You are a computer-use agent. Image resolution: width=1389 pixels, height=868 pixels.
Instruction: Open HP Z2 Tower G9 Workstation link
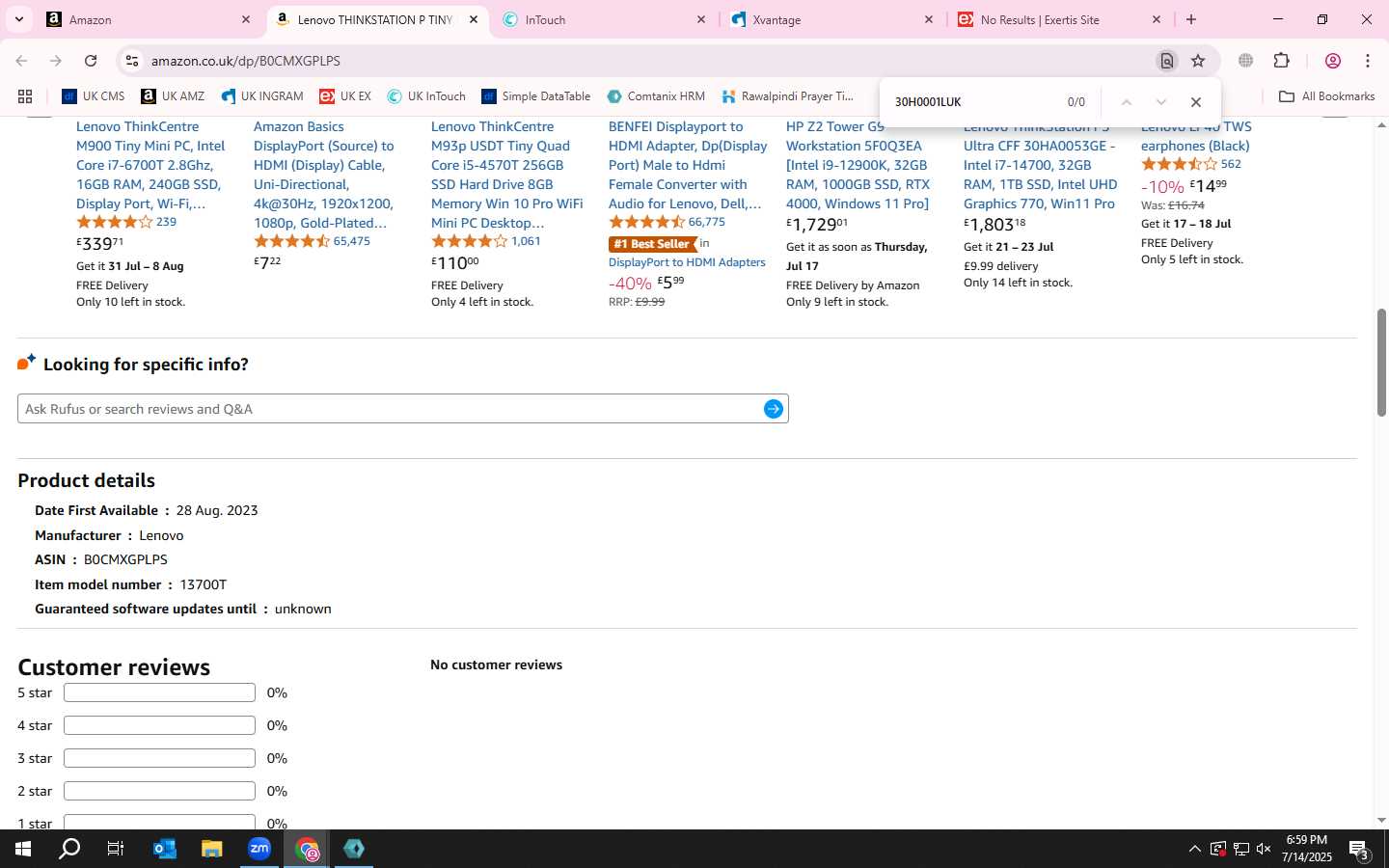click(858, 165)
